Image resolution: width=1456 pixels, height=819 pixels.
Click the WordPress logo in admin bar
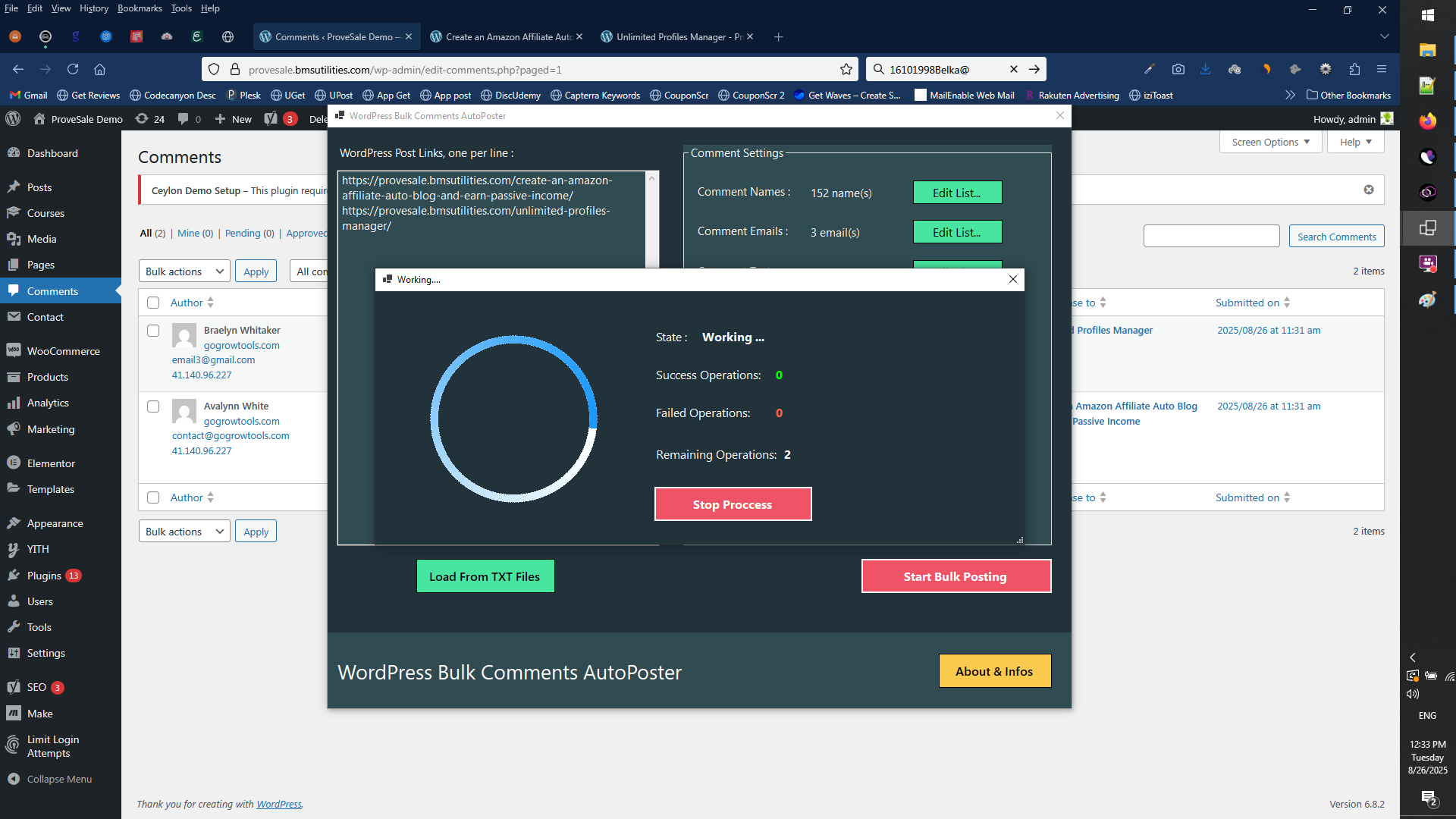[x=13, y=119]
